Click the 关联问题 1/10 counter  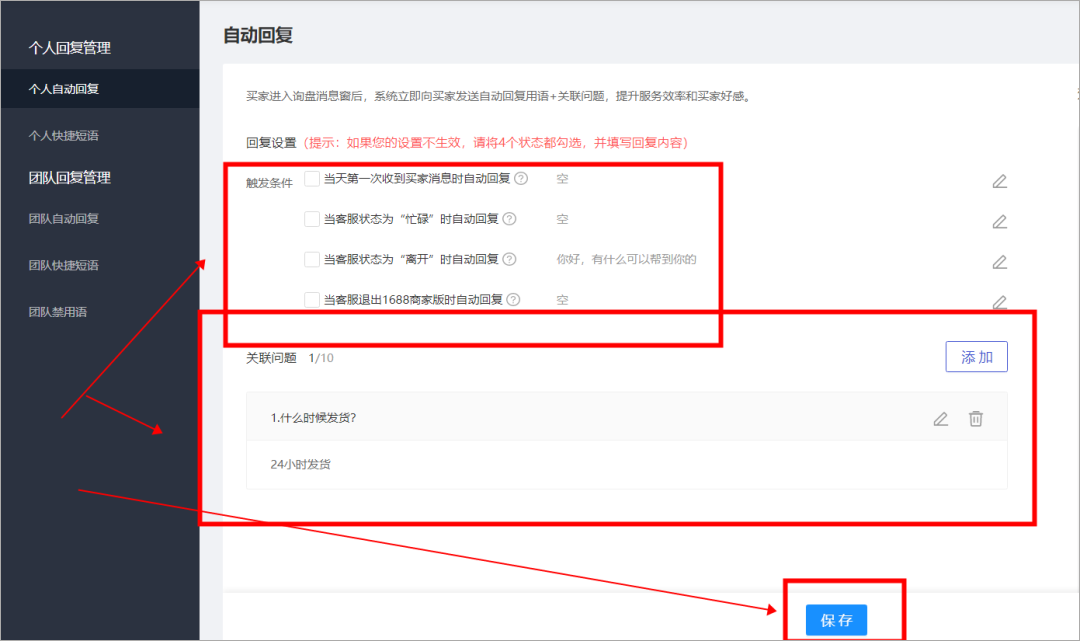pos(321,358)
